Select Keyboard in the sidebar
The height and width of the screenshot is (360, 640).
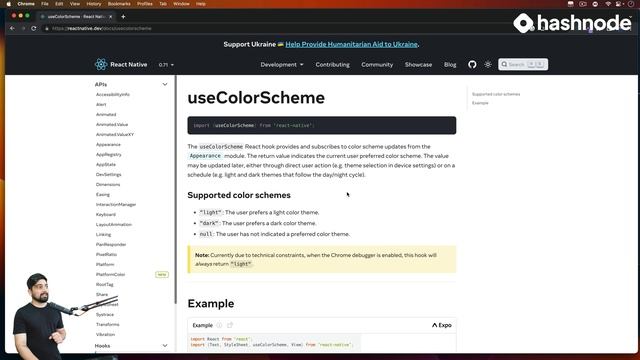[x=106, y=215]
